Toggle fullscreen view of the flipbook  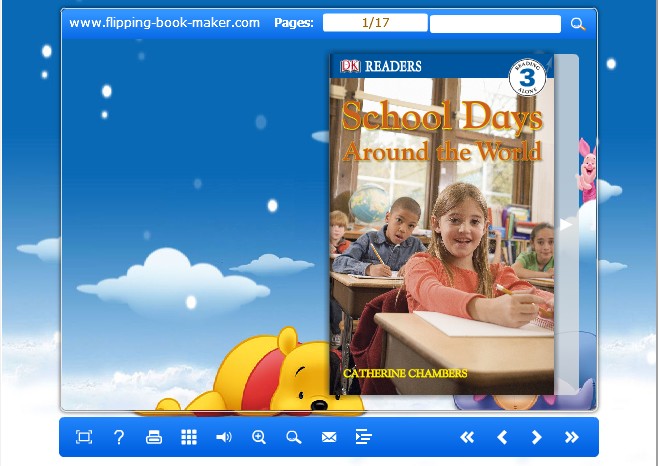coord(84,437)
